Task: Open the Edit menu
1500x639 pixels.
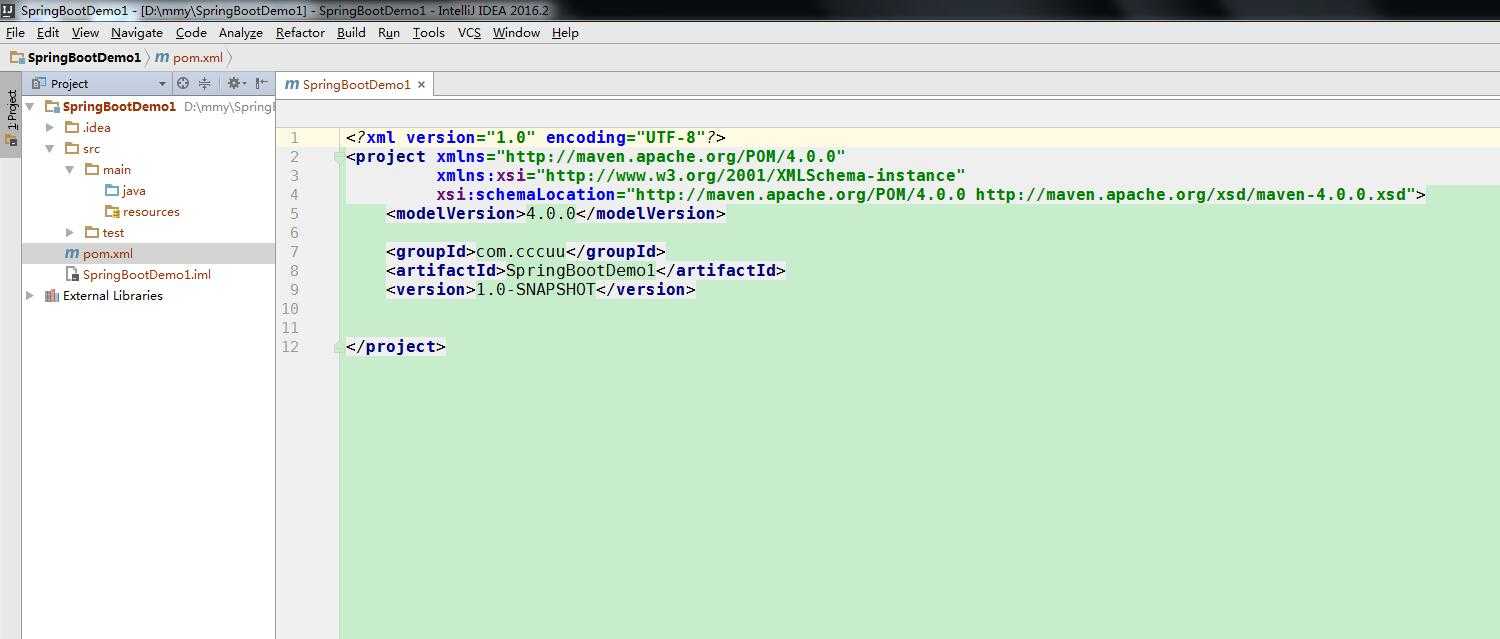Action: [x=48, y=32]
